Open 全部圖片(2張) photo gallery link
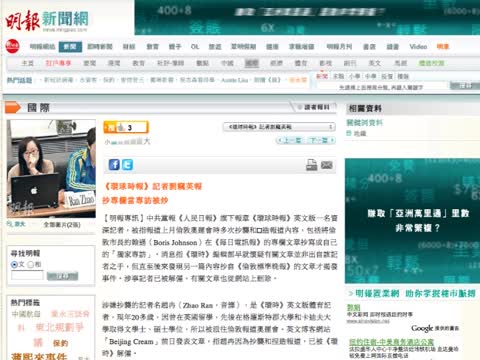This screenshot has width=480, height=360. tap(62, 225)
